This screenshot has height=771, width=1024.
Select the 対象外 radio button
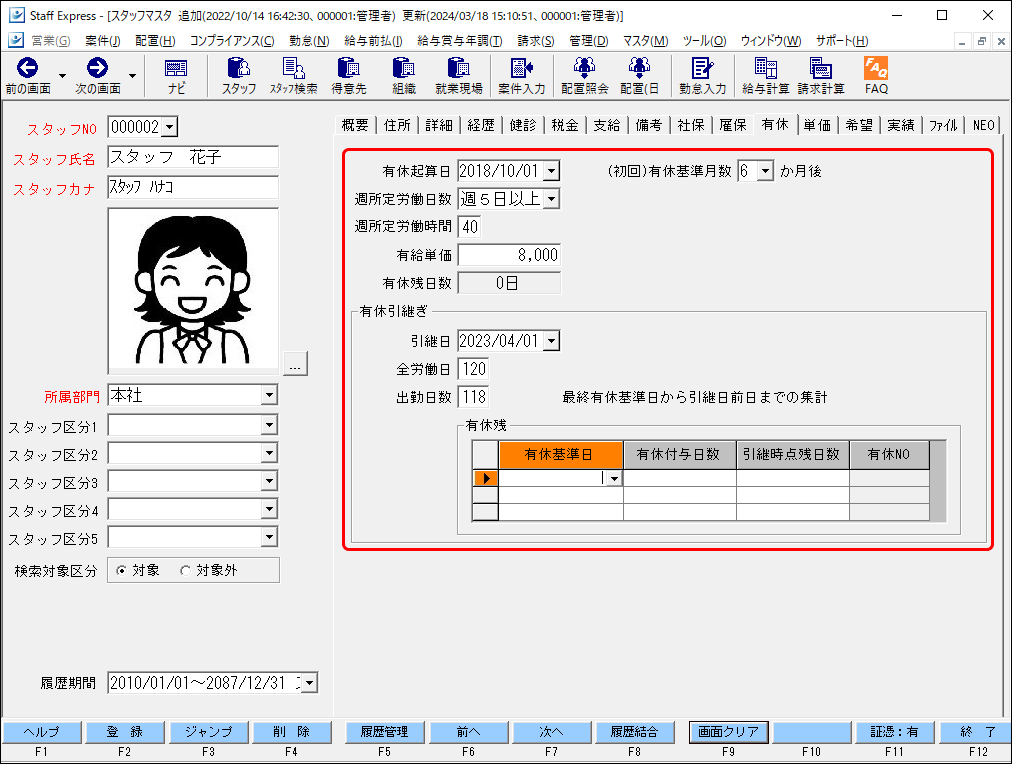[x=185, y=571]
